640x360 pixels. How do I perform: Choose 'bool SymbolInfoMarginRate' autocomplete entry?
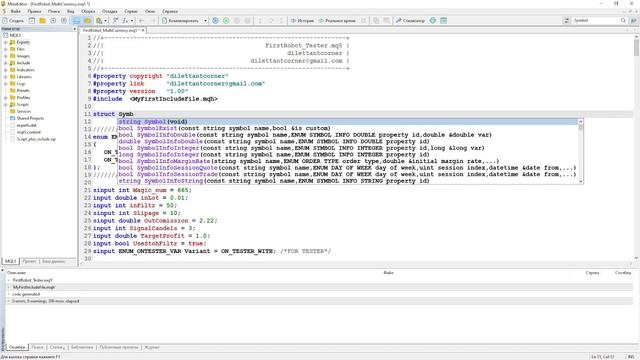pos(348,161)
